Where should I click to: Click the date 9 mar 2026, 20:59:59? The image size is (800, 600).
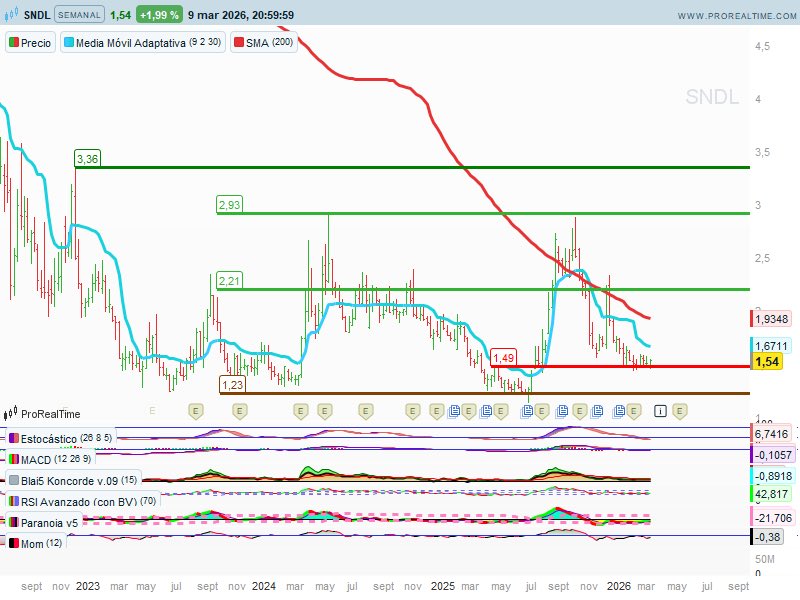[241, 15]
